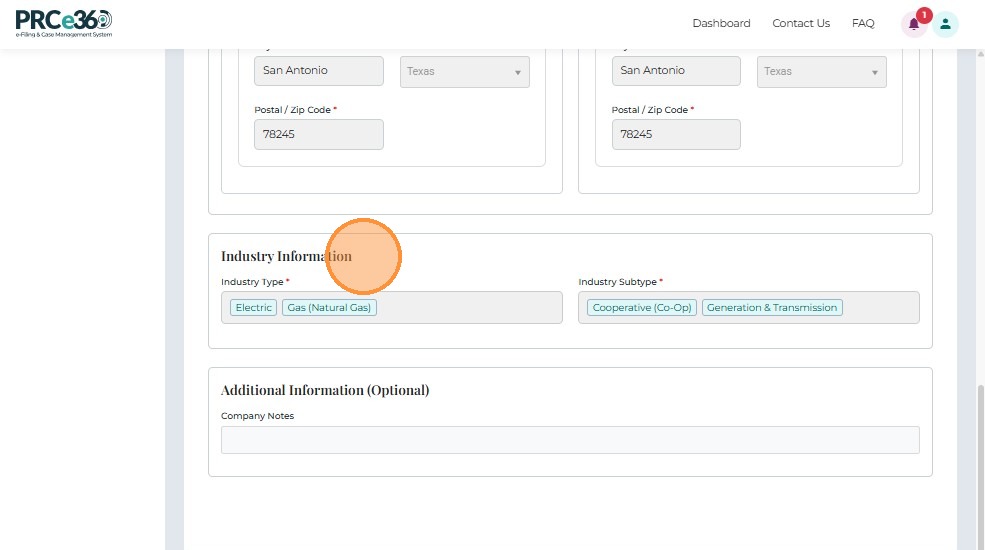The width and height of the screenshot is (985, 550).
Task: Go to Dashboard
Action: (x=721, y=23)
